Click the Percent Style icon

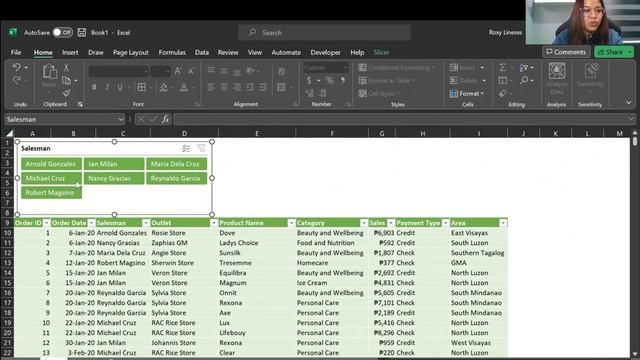coord(329,81)
